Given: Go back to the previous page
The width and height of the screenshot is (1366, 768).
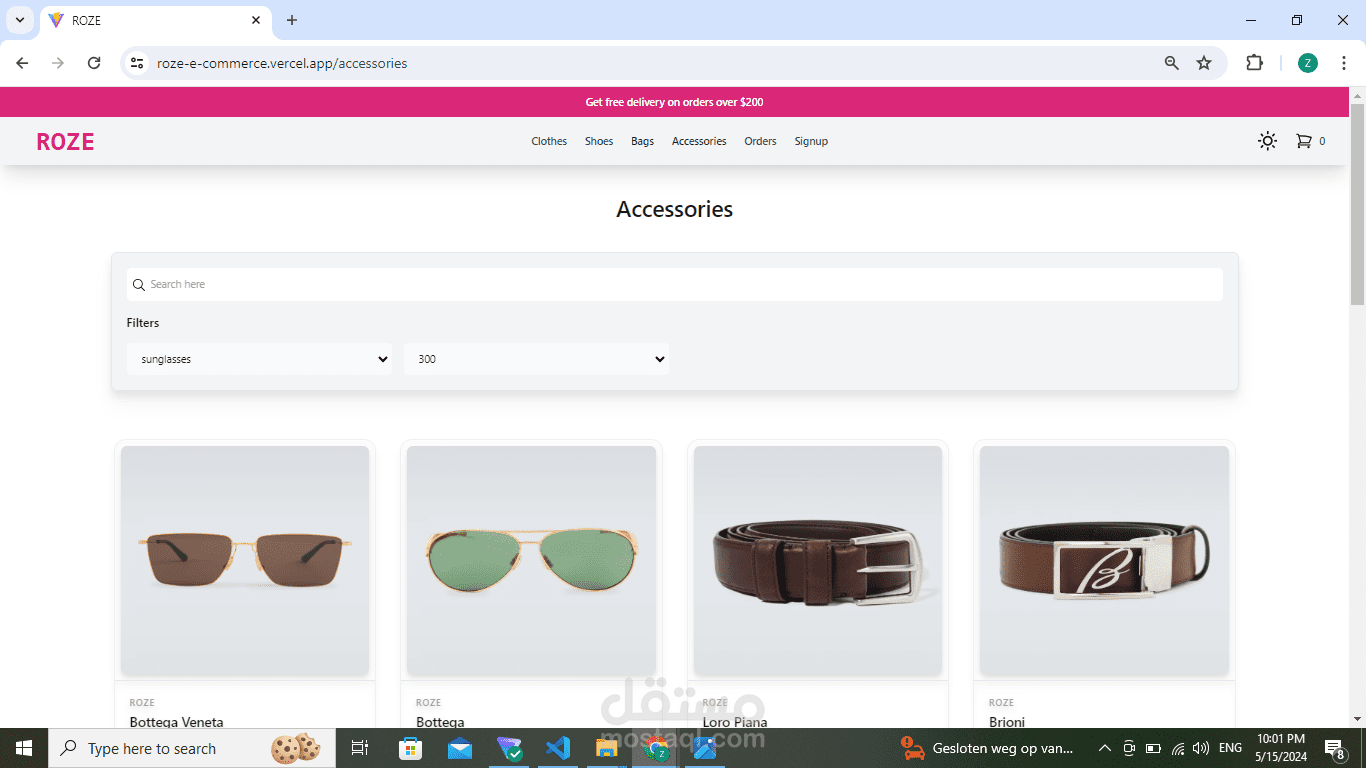Looking at the screenshot, I should [x=22, y=63].
